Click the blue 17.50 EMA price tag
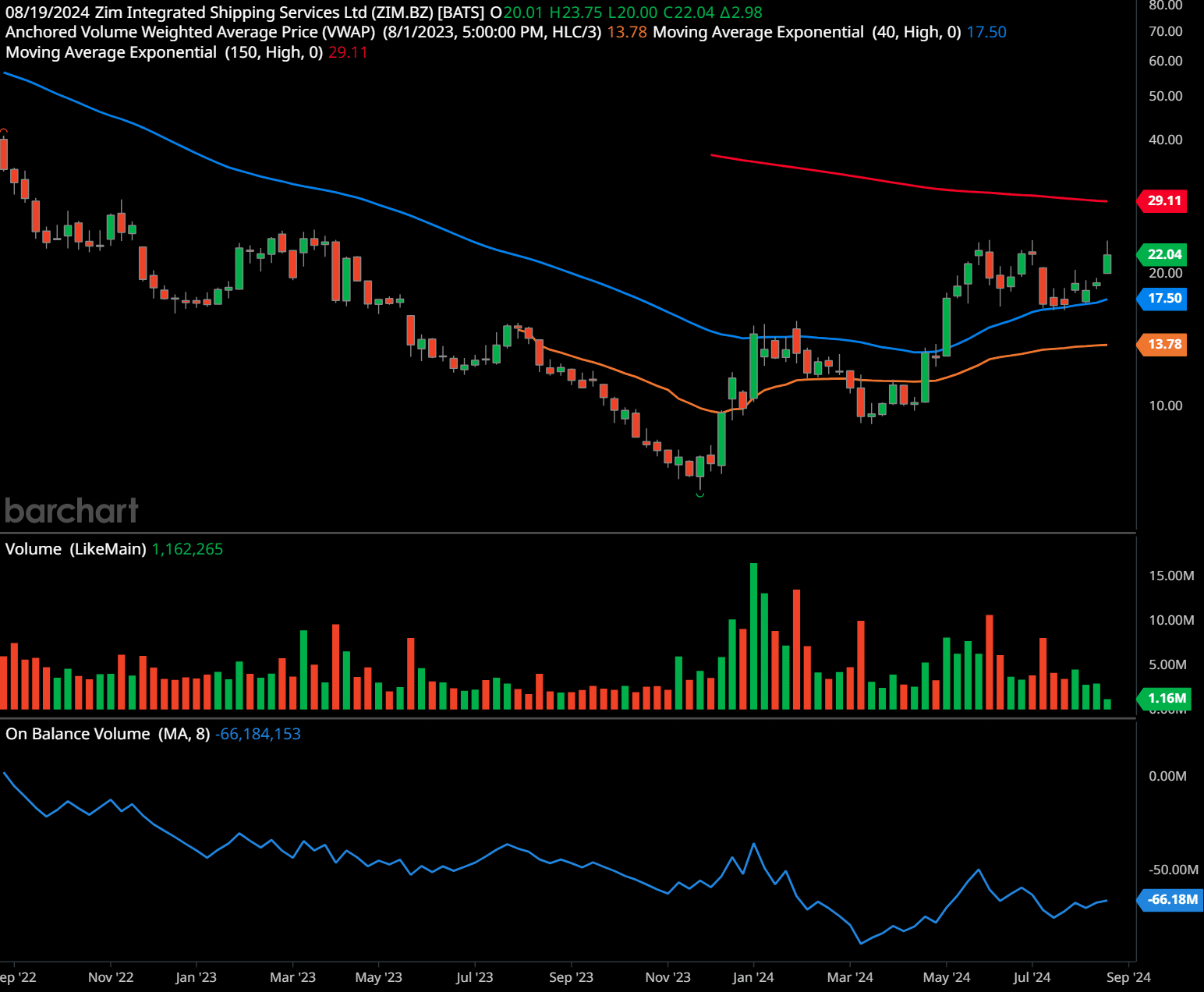The height and width of the screenshot is (992, 1204). [1163, 298]
